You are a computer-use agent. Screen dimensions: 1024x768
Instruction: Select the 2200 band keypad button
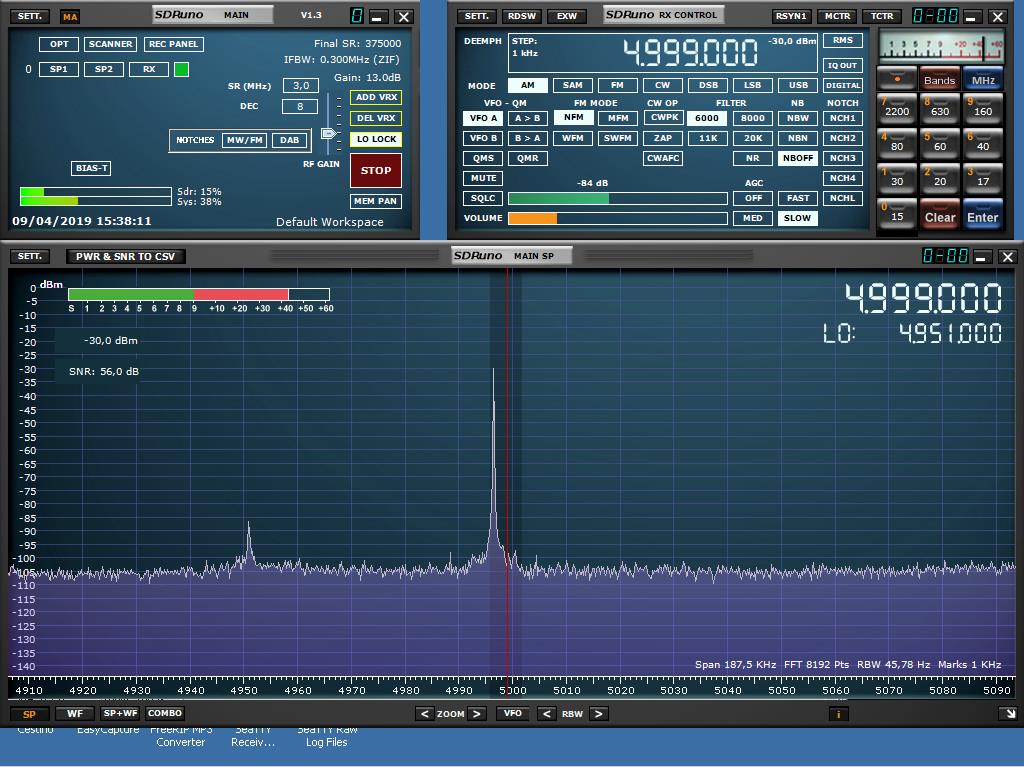[x=897, y=109]
